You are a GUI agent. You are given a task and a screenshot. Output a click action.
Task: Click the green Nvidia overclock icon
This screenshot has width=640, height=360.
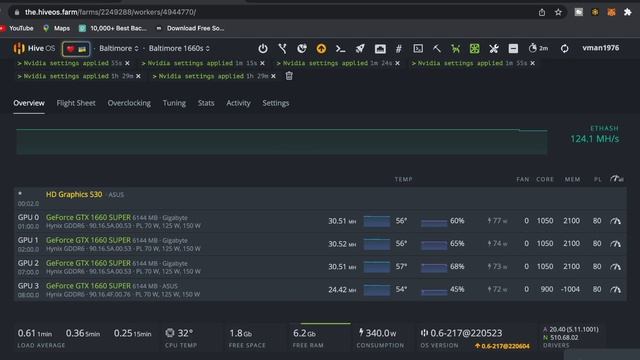point(456,49)
